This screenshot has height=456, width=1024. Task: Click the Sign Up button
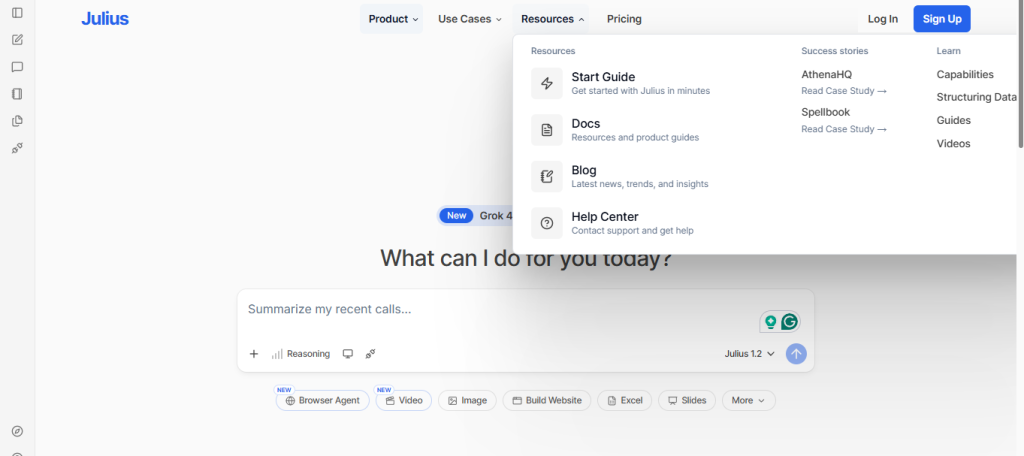(942, 19)
